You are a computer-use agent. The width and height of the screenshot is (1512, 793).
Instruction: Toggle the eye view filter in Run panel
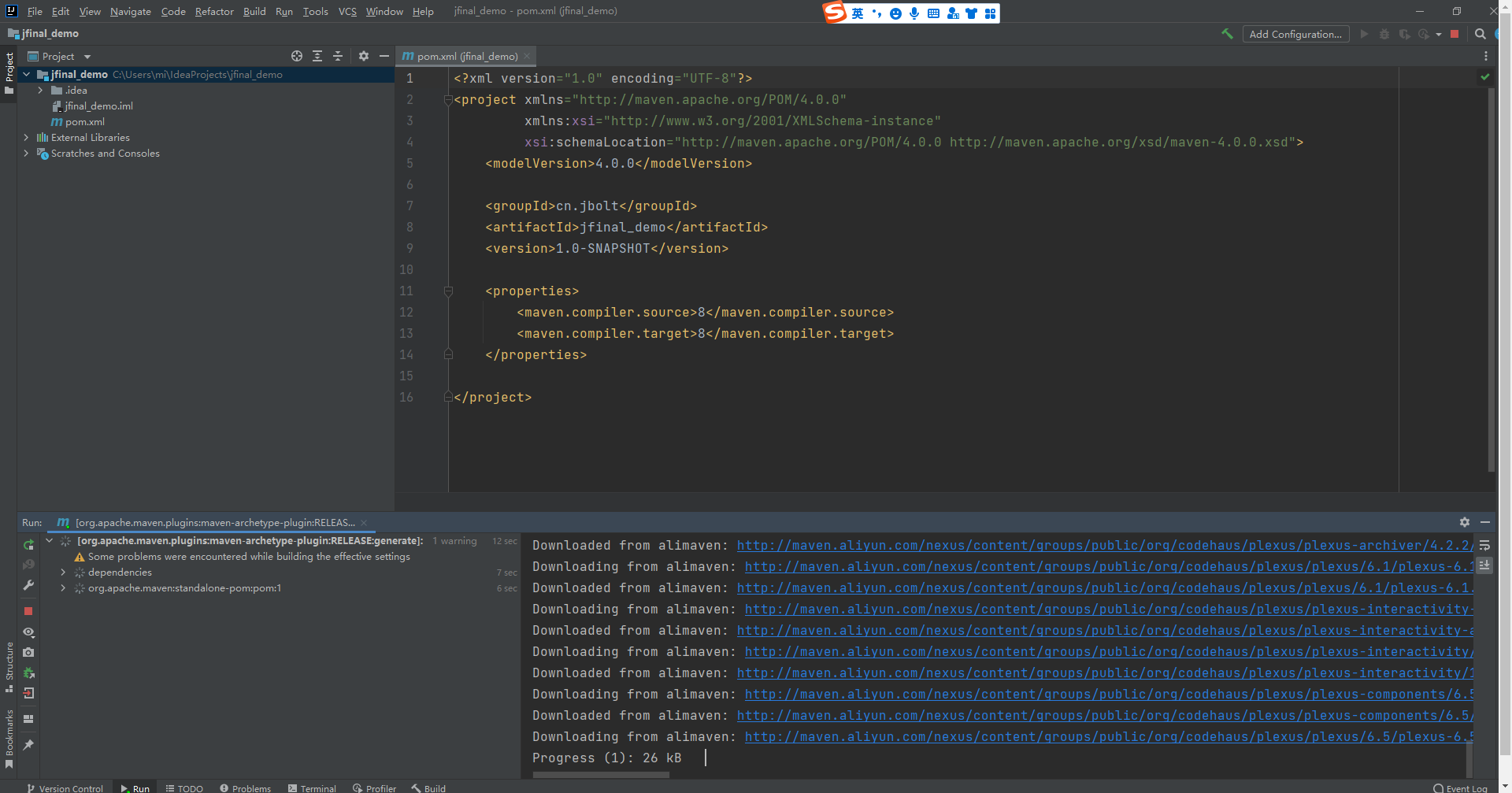[x=28, y=632]
